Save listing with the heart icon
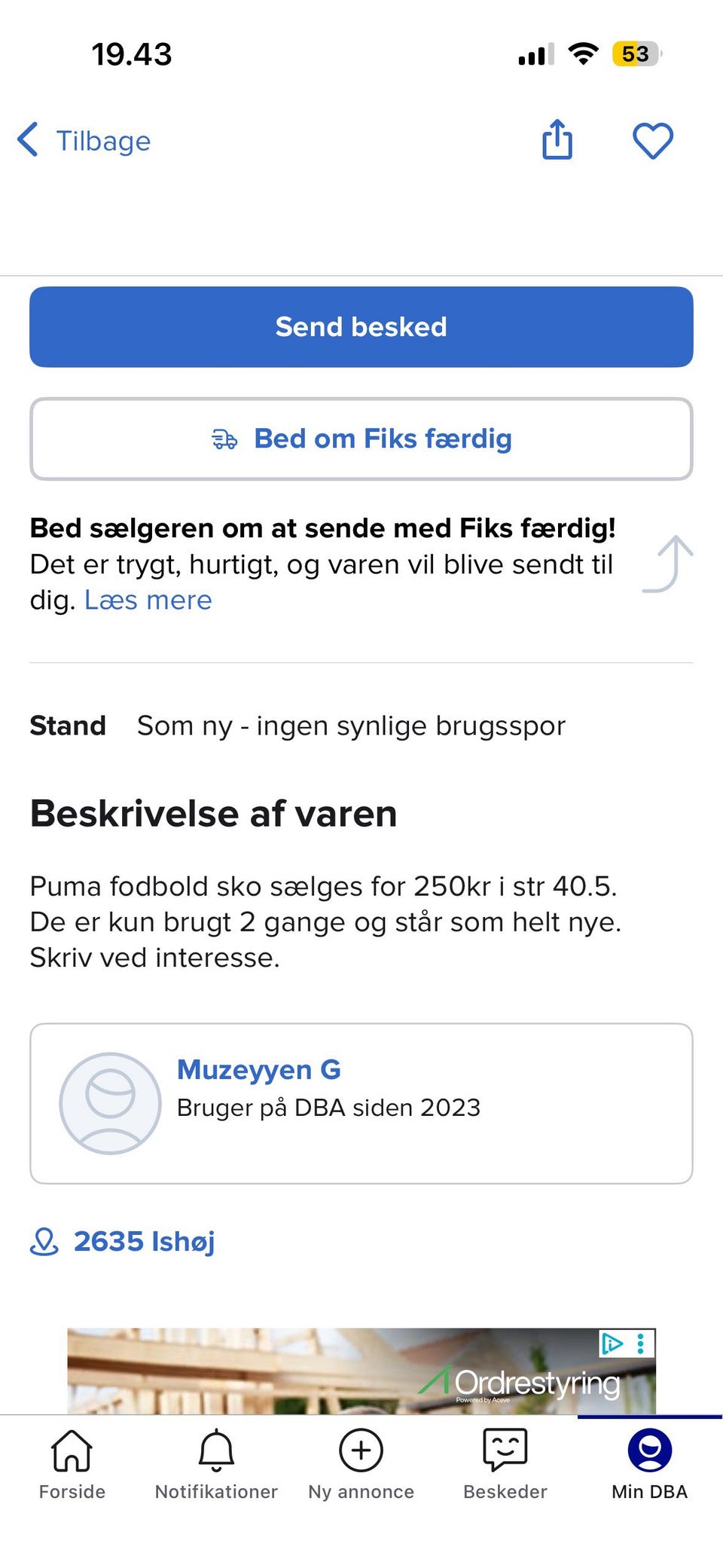 (652, 141)
